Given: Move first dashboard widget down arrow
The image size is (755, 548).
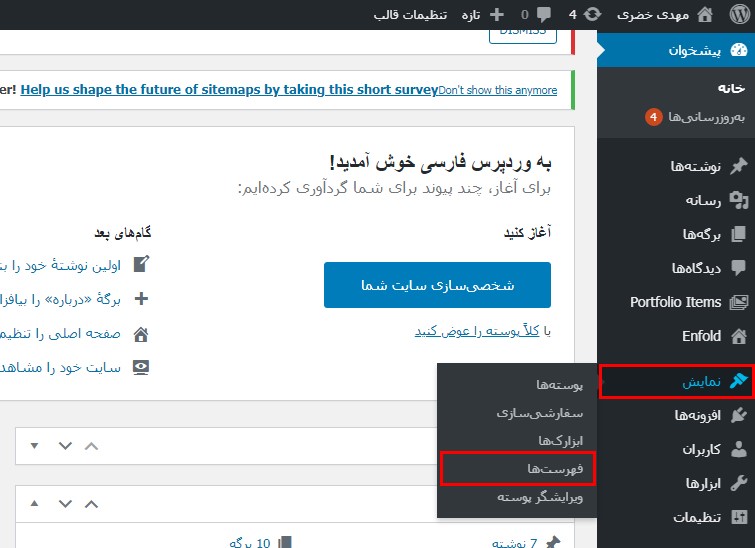Looking at the screenshot, I should 65,446.
